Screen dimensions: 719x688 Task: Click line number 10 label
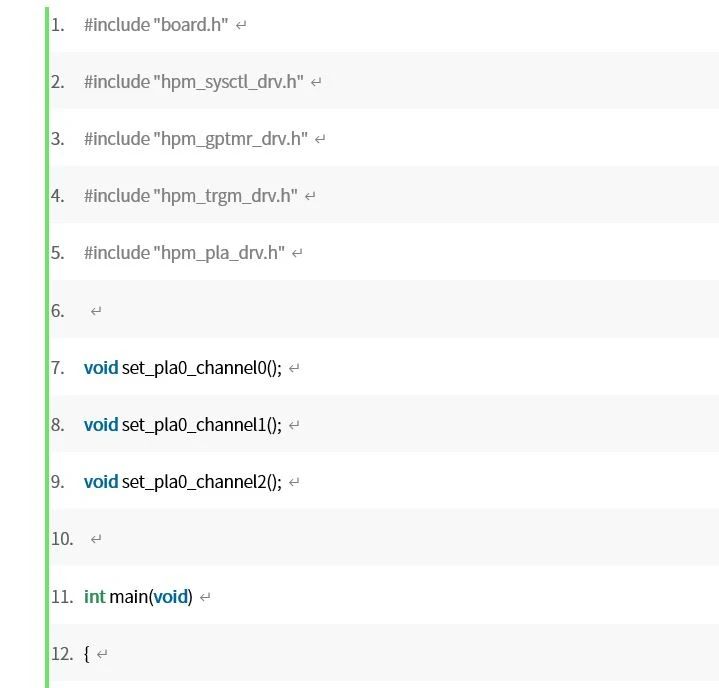[x=62, y=538]
